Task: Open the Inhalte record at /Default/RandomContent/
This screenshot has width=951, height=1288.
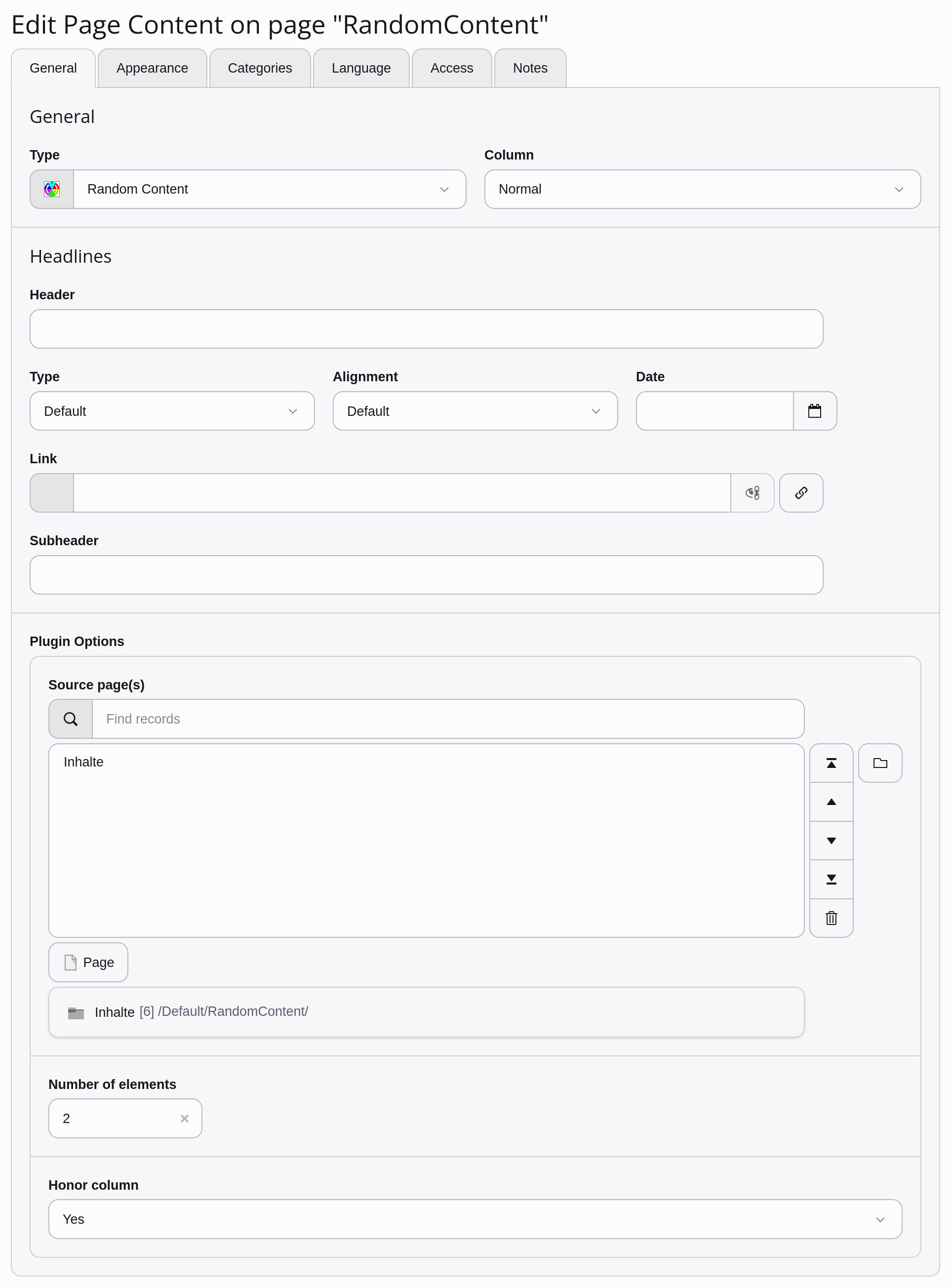Action: (x=201, y=1011)
